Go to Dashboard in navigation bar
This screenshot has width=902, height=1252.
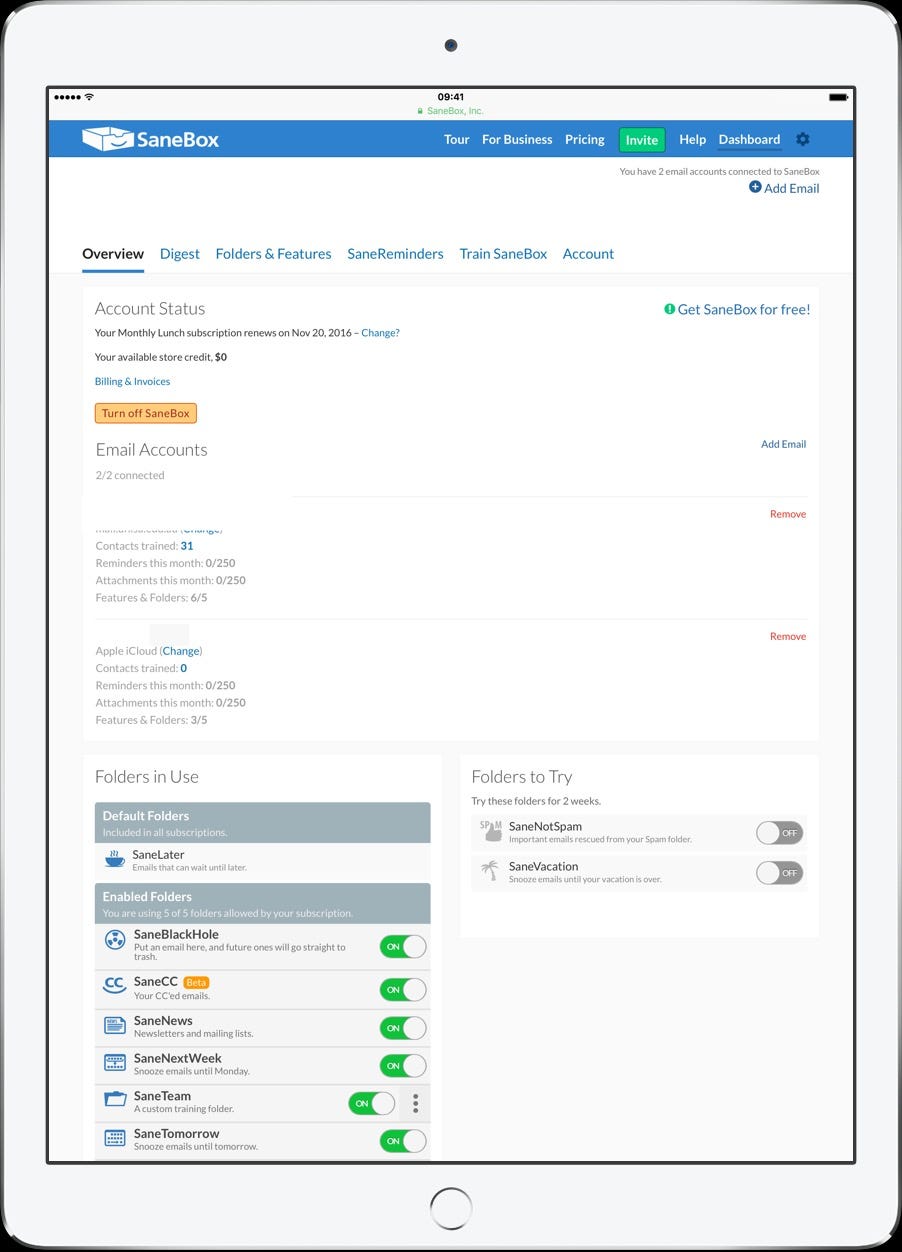pyautogui.click(x=749, y=139)
